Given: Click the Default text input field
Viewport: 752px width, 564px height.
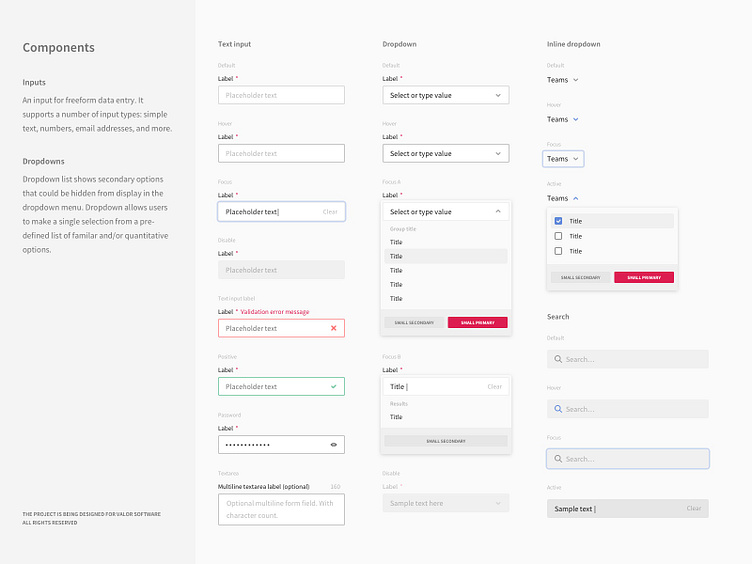Looking at the screenshot, I should pyautogui.click(x=281, y=95).
